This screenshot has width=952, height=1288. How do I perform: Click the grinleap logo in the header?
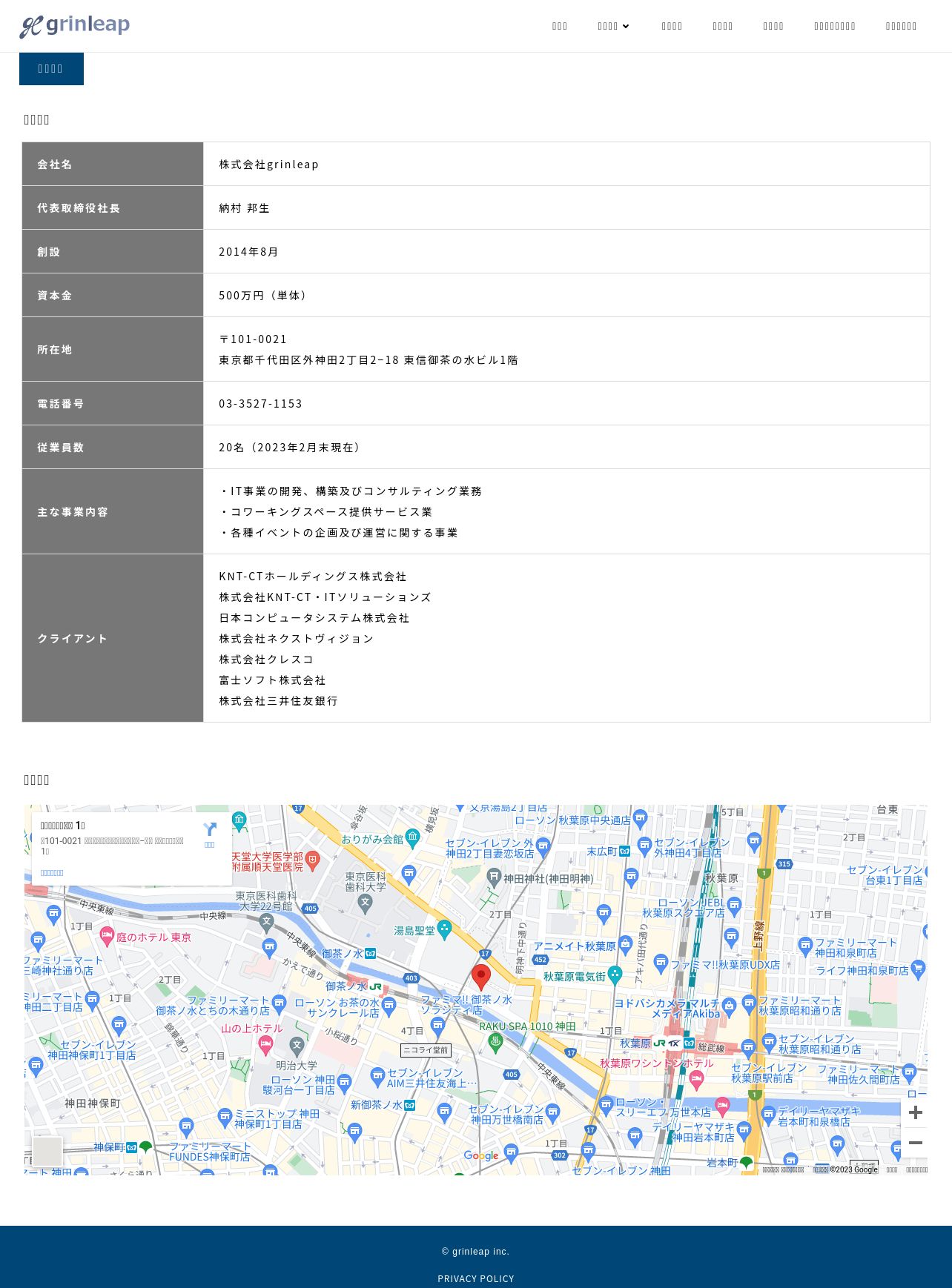[74, 26]
